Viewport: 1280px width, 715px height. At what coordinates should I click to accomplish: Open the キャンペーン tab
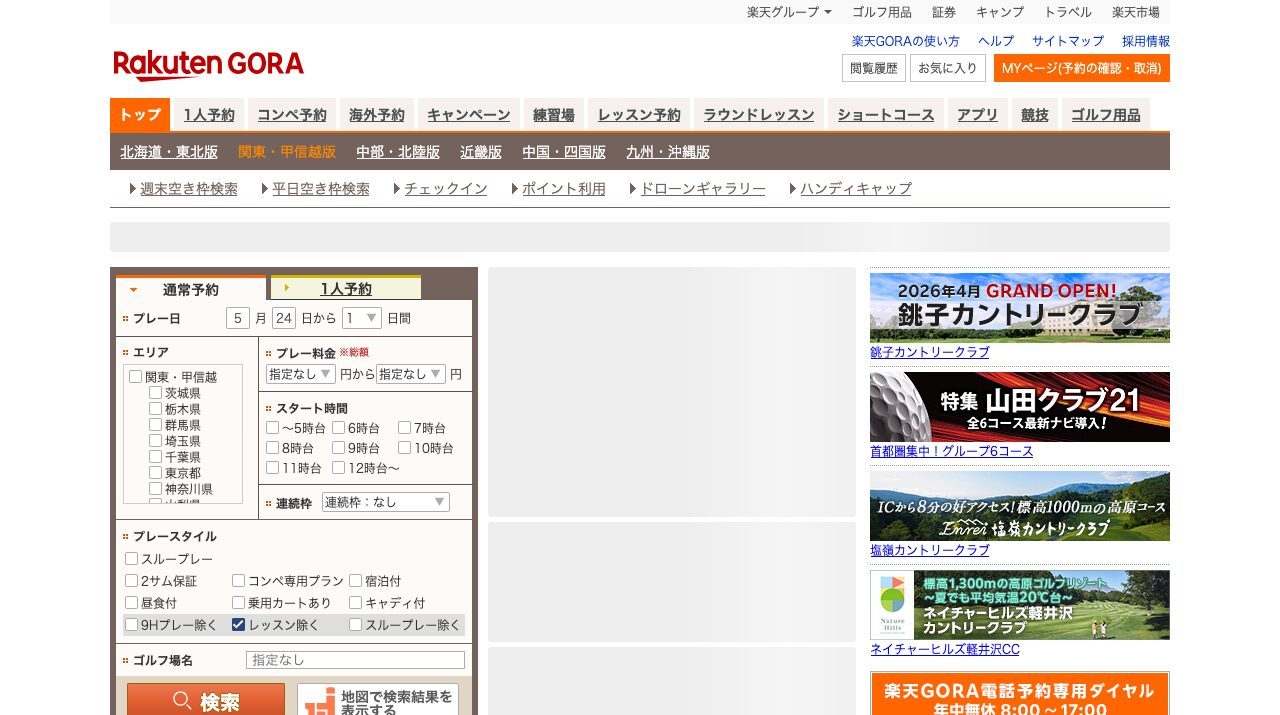[469, 115]
